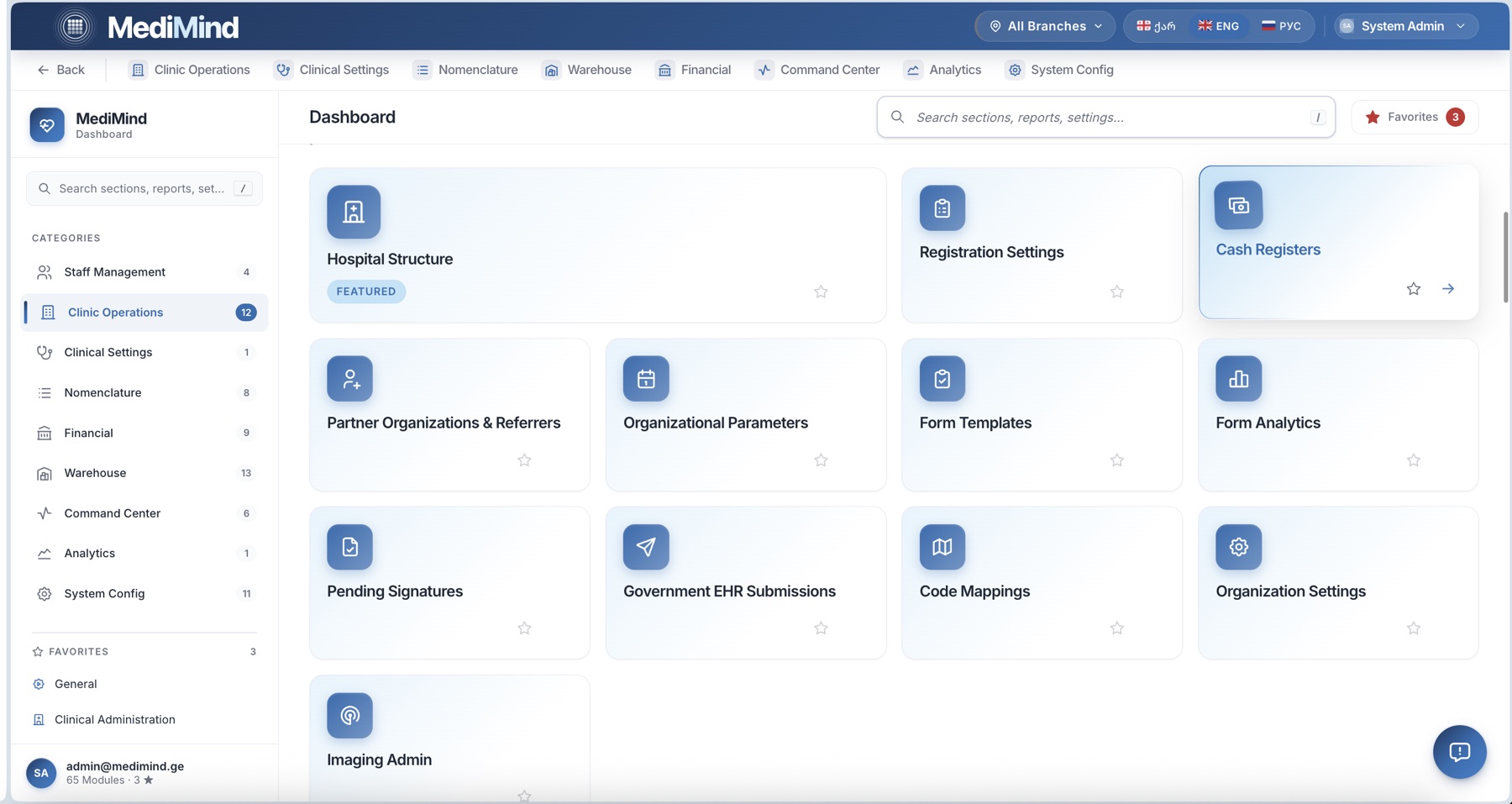Select Staff Management category in sidebar
This screenshot has height=804, width=1512.
click(x=144, y=272)
